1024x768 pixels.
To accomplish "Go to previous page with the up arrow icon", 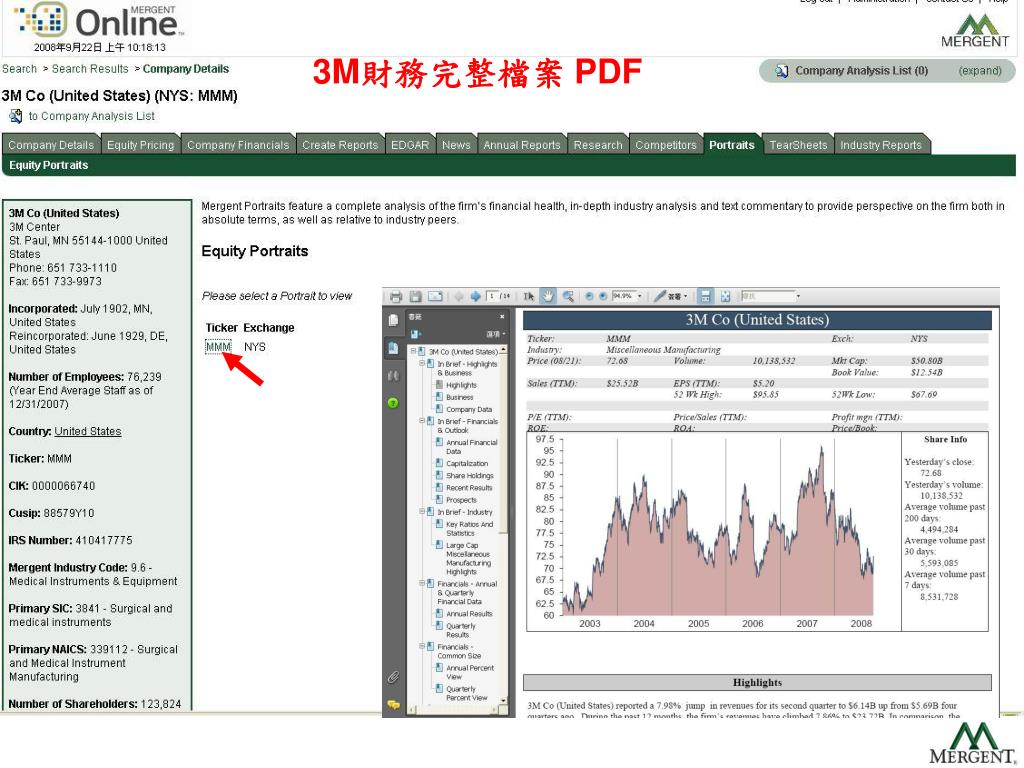I will tap(459, 296).
